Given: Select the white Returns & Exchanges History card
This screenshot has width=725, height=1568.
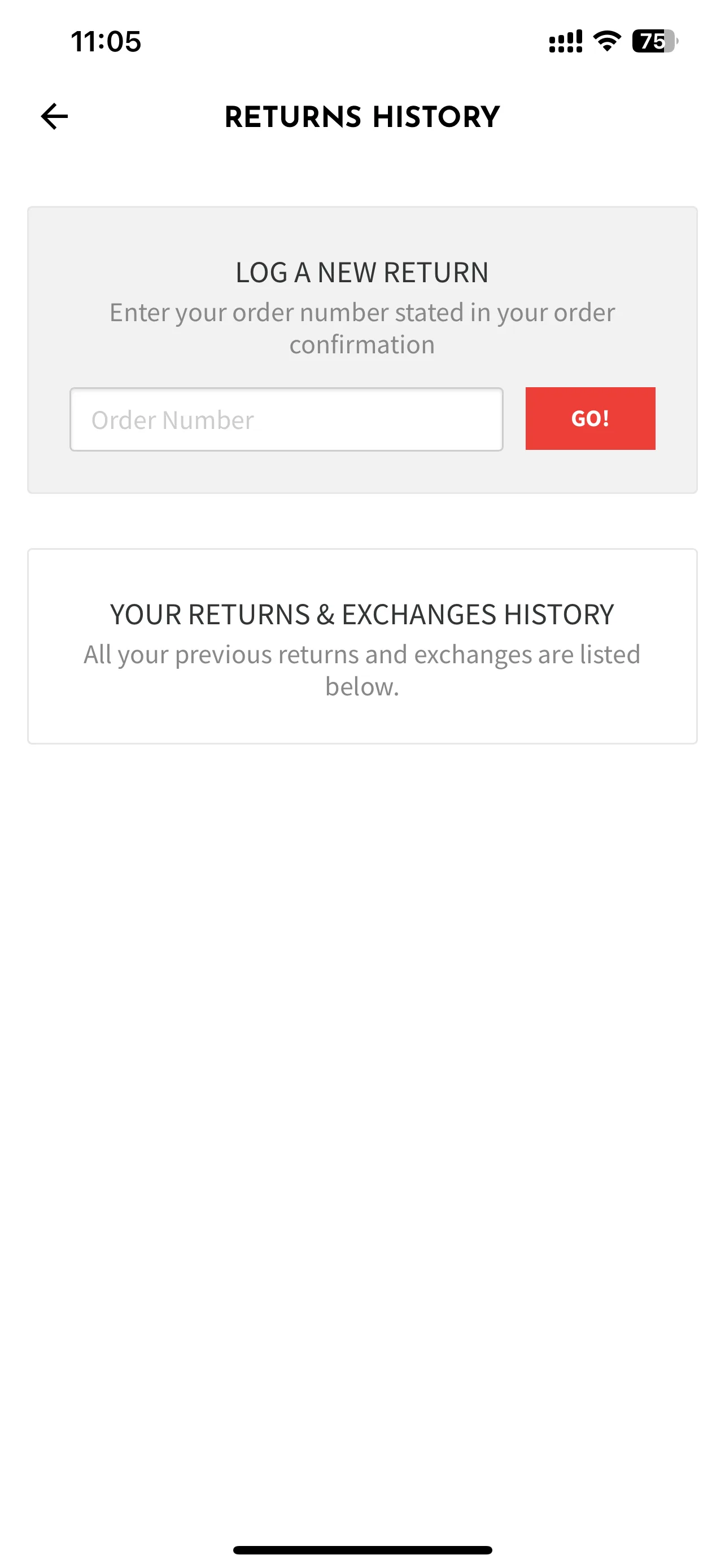Looking at the screenshot, I should tap(362, 646).
